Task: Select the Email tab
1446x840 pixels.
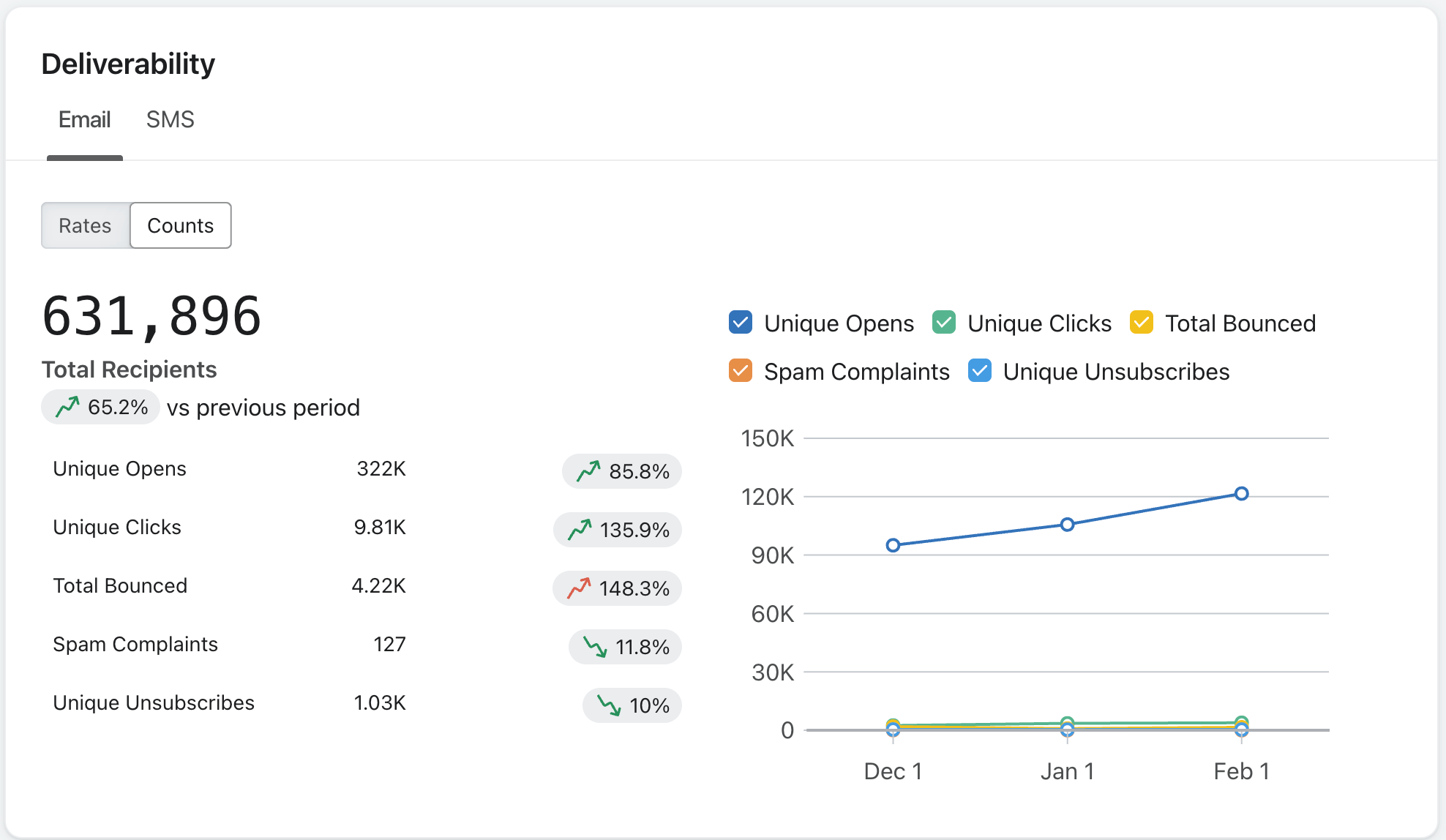Action: 84,119
